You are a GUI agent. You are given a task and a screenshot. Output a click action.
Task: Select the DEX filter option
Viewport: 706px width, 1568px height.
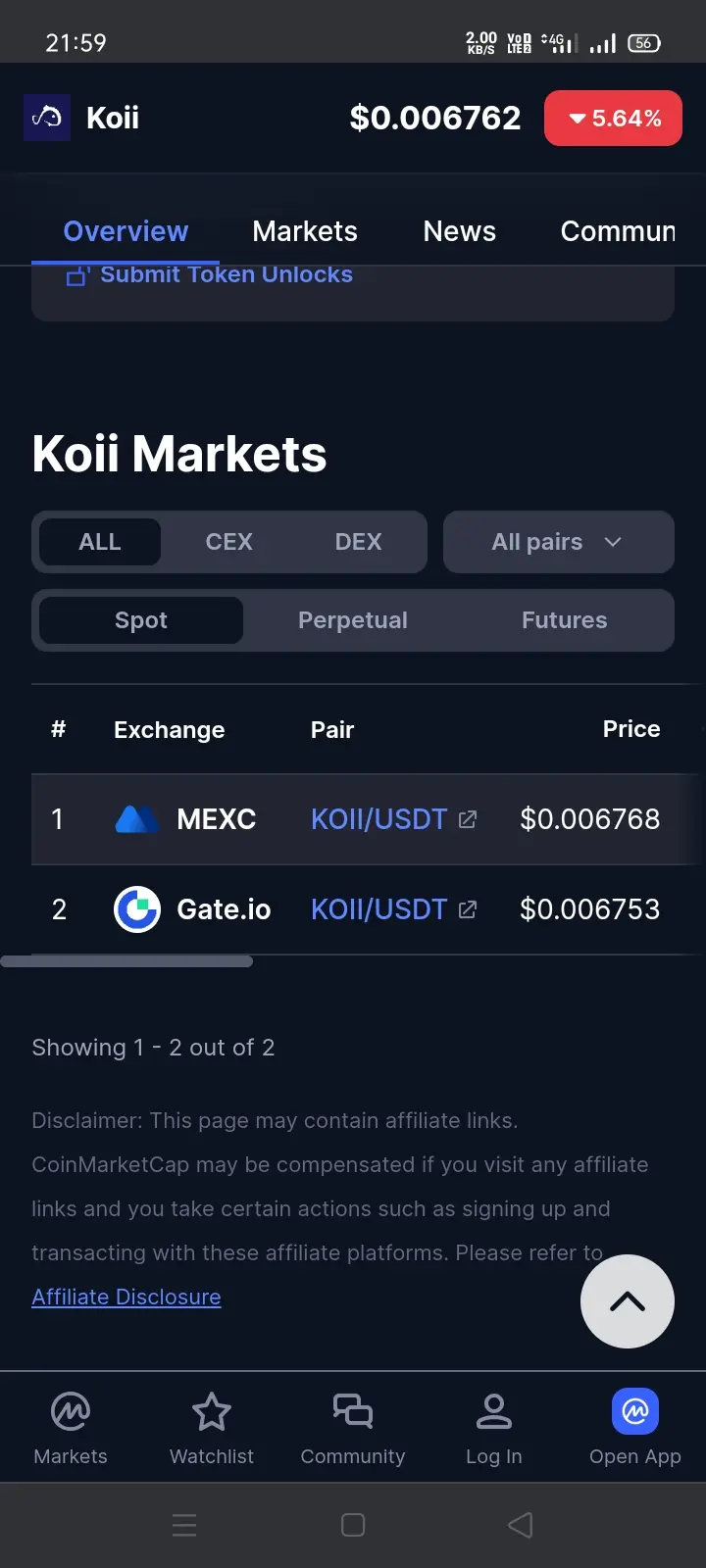[x=358, y=542]
